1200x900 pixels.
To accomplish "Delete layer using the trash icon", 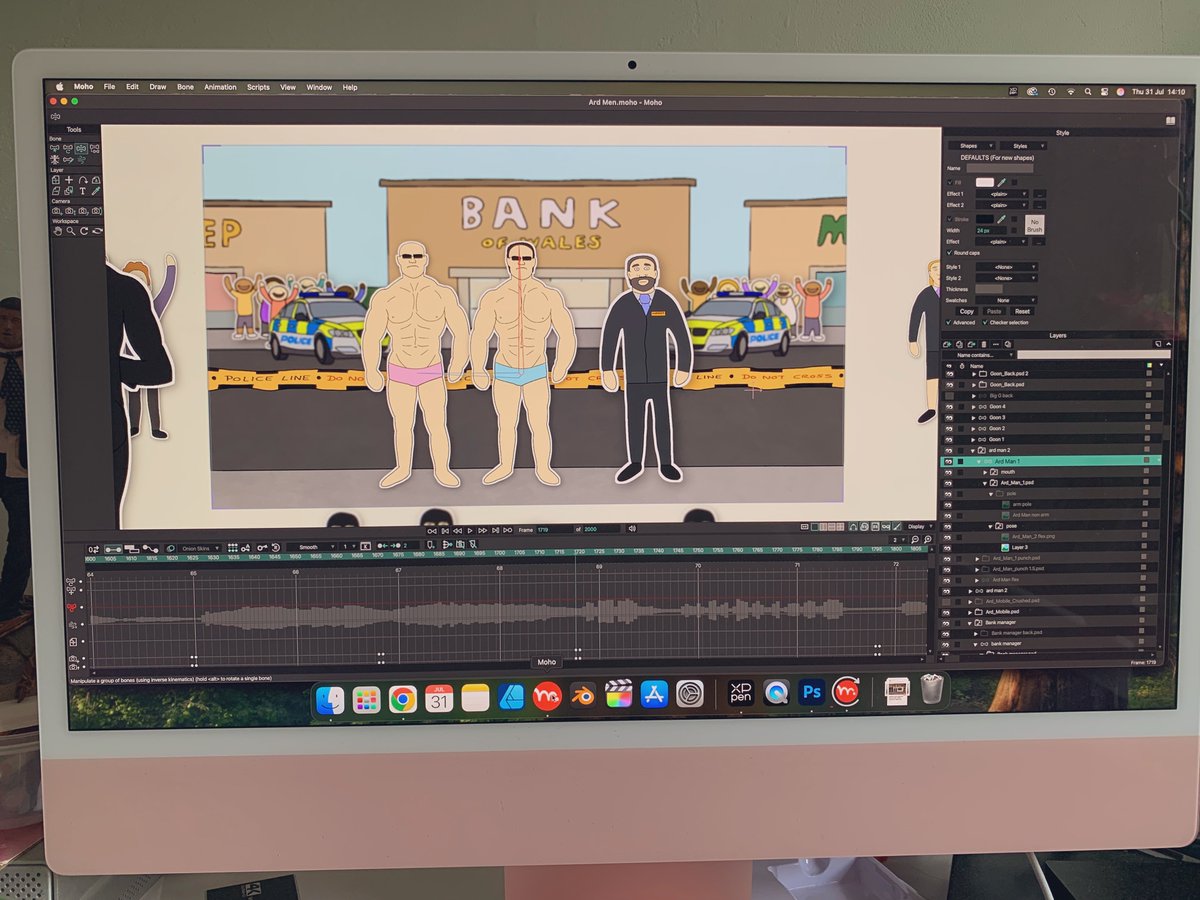I will 984,344.
